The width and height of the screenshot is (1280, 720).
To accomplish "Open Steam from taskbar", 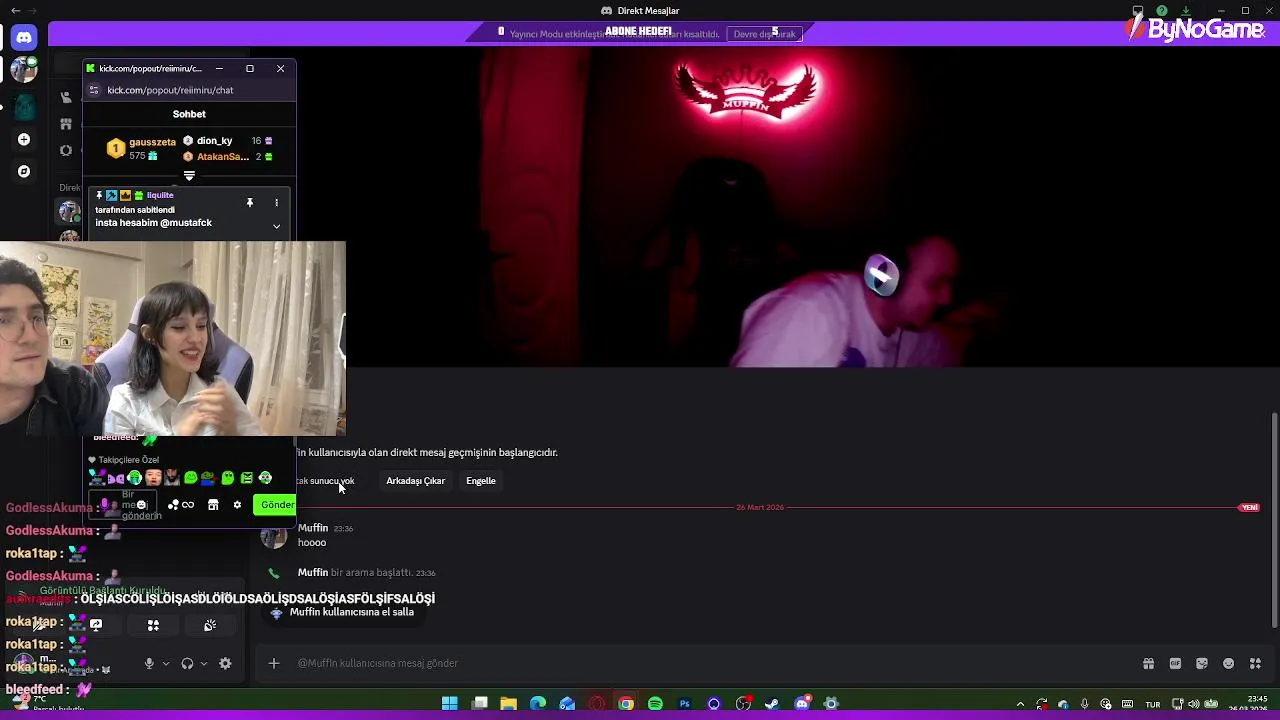I will click(772, 704).
